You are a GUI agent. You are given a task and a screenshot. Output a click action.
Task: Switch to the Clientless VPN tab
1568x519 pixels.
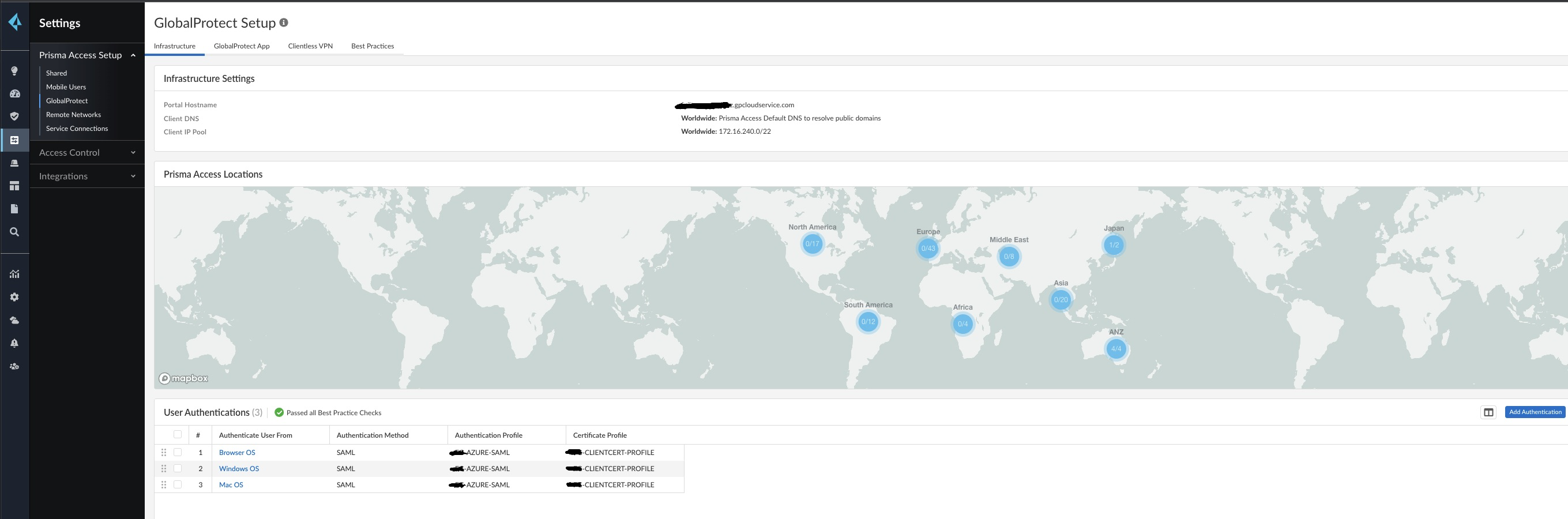[310, 46]
